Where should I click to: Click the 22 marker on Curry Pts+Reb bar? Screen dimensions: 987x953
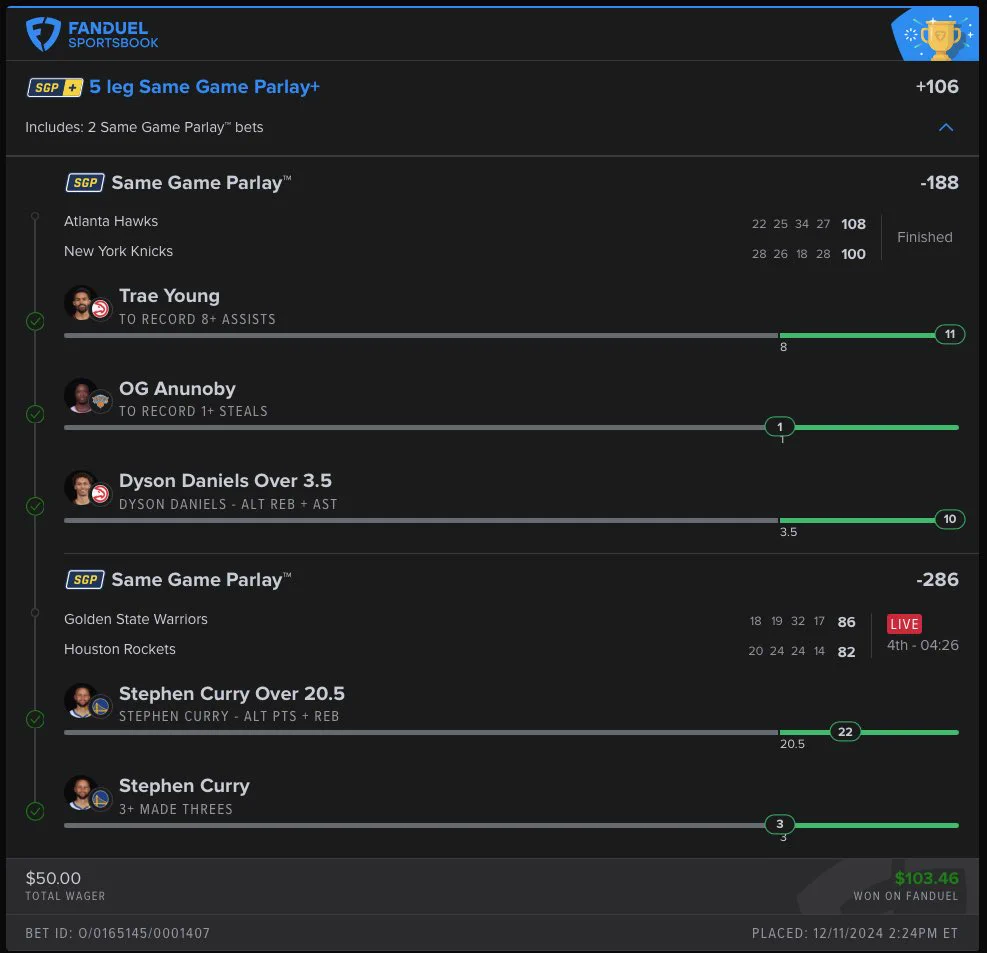click(x=845, y=732)
